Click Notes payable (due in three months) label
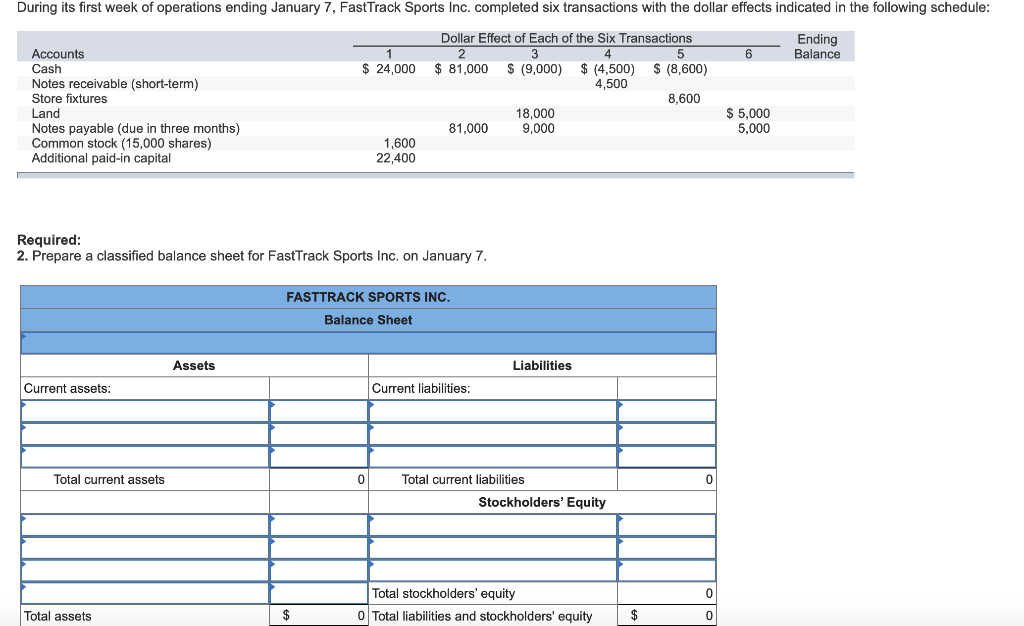 [136, 129]
